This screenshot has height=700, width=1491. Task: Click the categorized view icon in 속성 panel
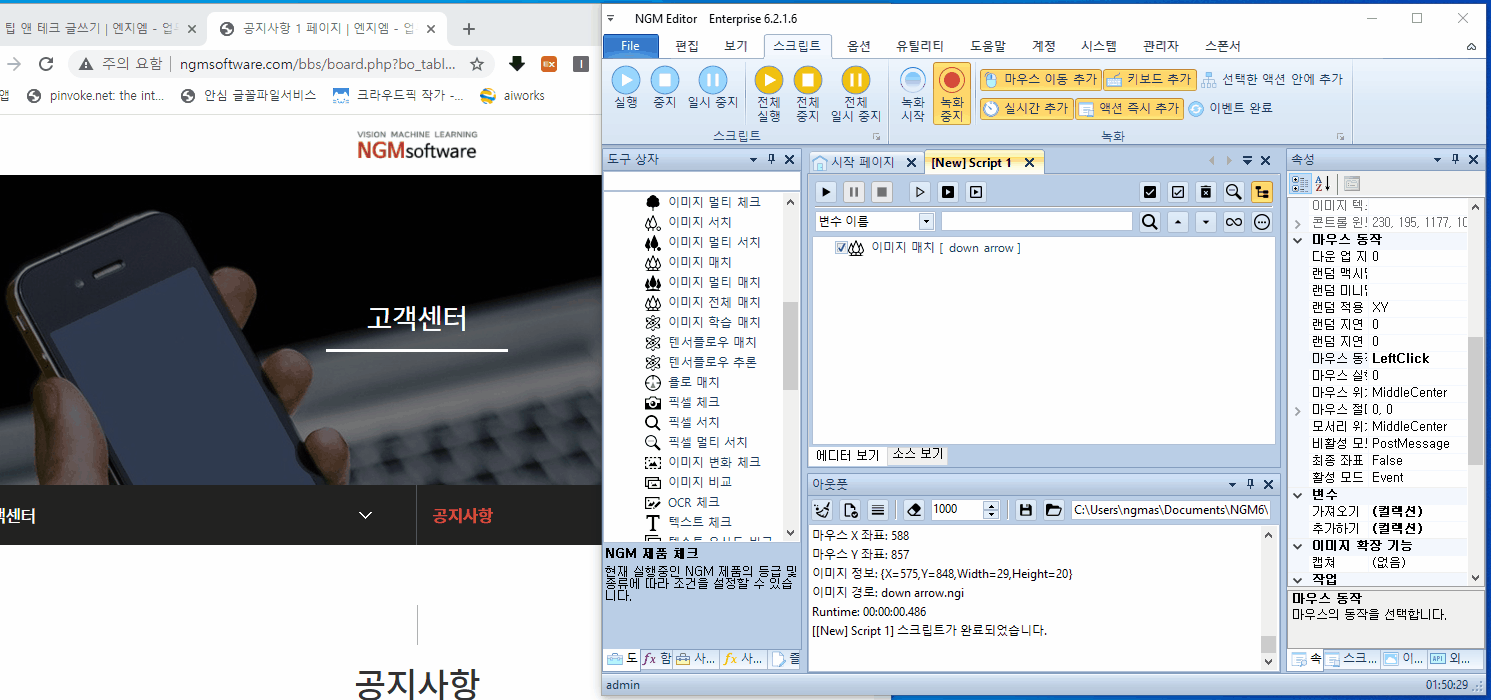(1300, 184)
